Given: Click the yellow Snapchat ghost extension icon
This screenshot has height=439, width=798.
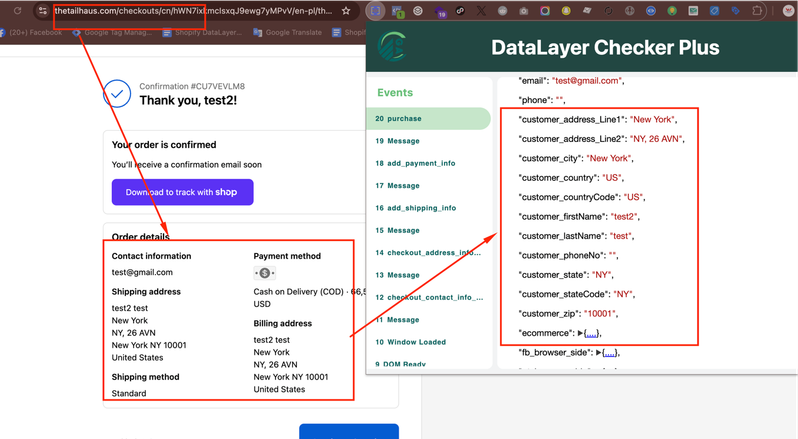Looking at the screenshot, I should point(566,11).
